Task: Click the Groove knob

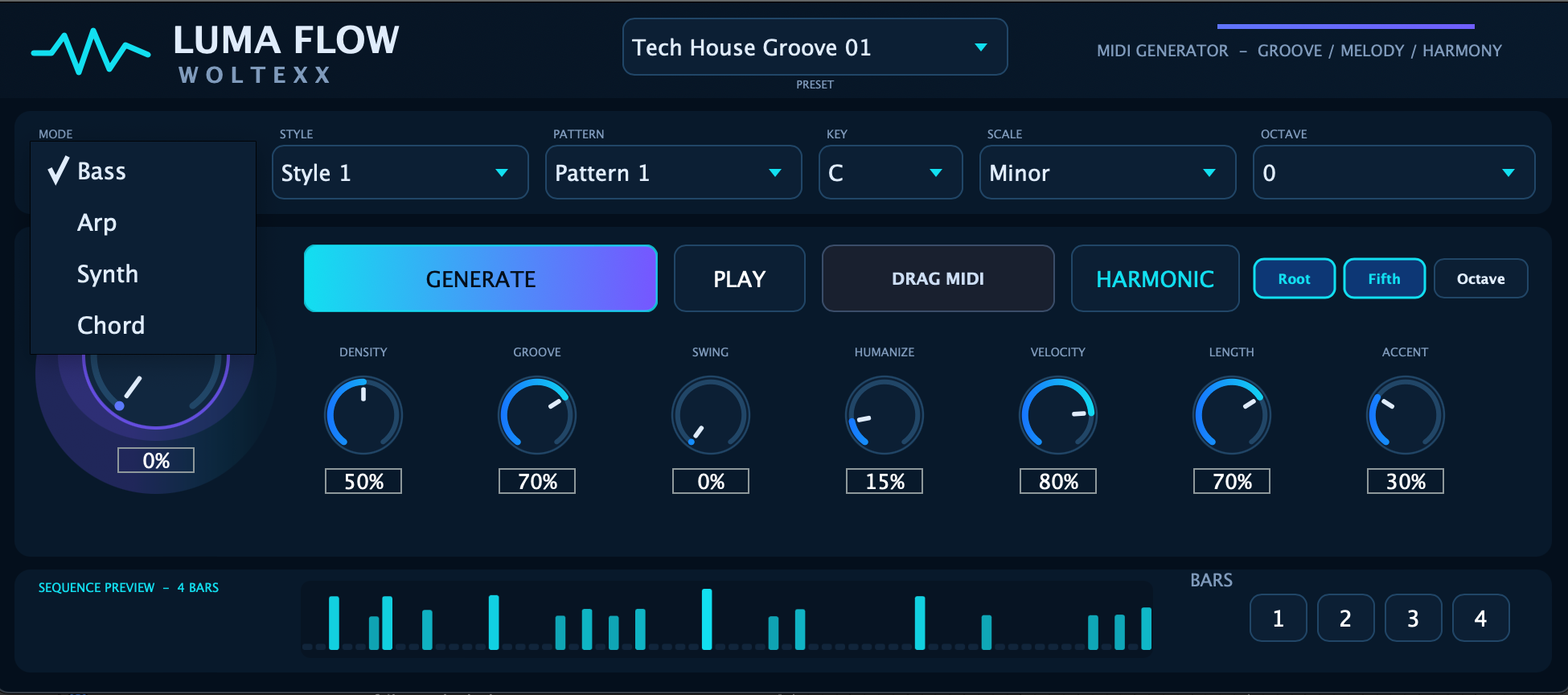Action: [x=537, y=416]
